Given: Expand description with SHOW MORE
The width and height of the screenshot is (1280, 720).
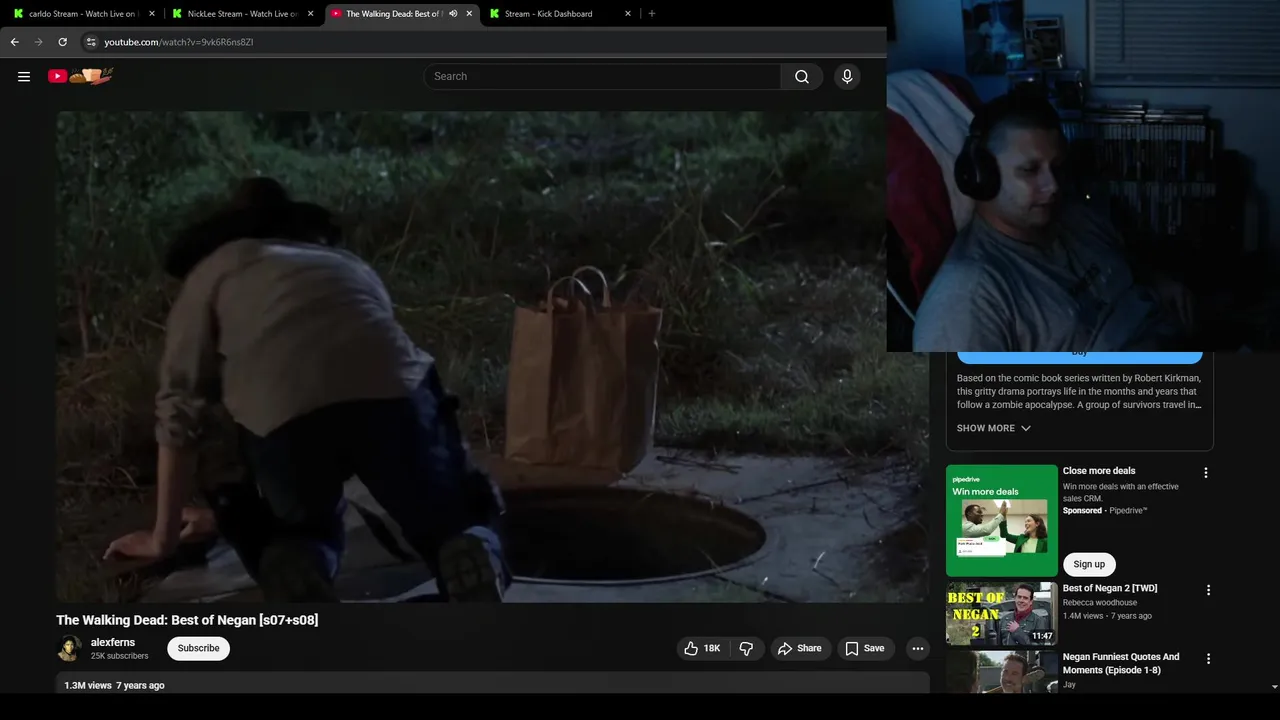Looking at the screenshot, I should coord(994,428).
